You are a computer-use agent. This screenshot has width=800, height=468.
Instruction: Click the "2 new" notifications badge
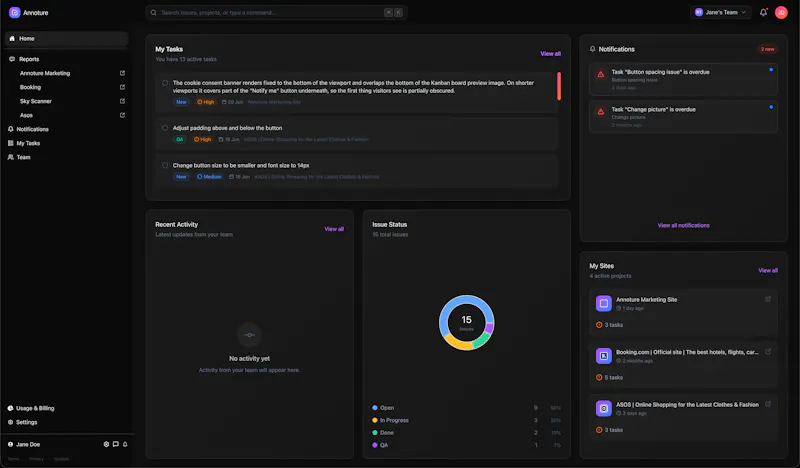coord(767,49)
